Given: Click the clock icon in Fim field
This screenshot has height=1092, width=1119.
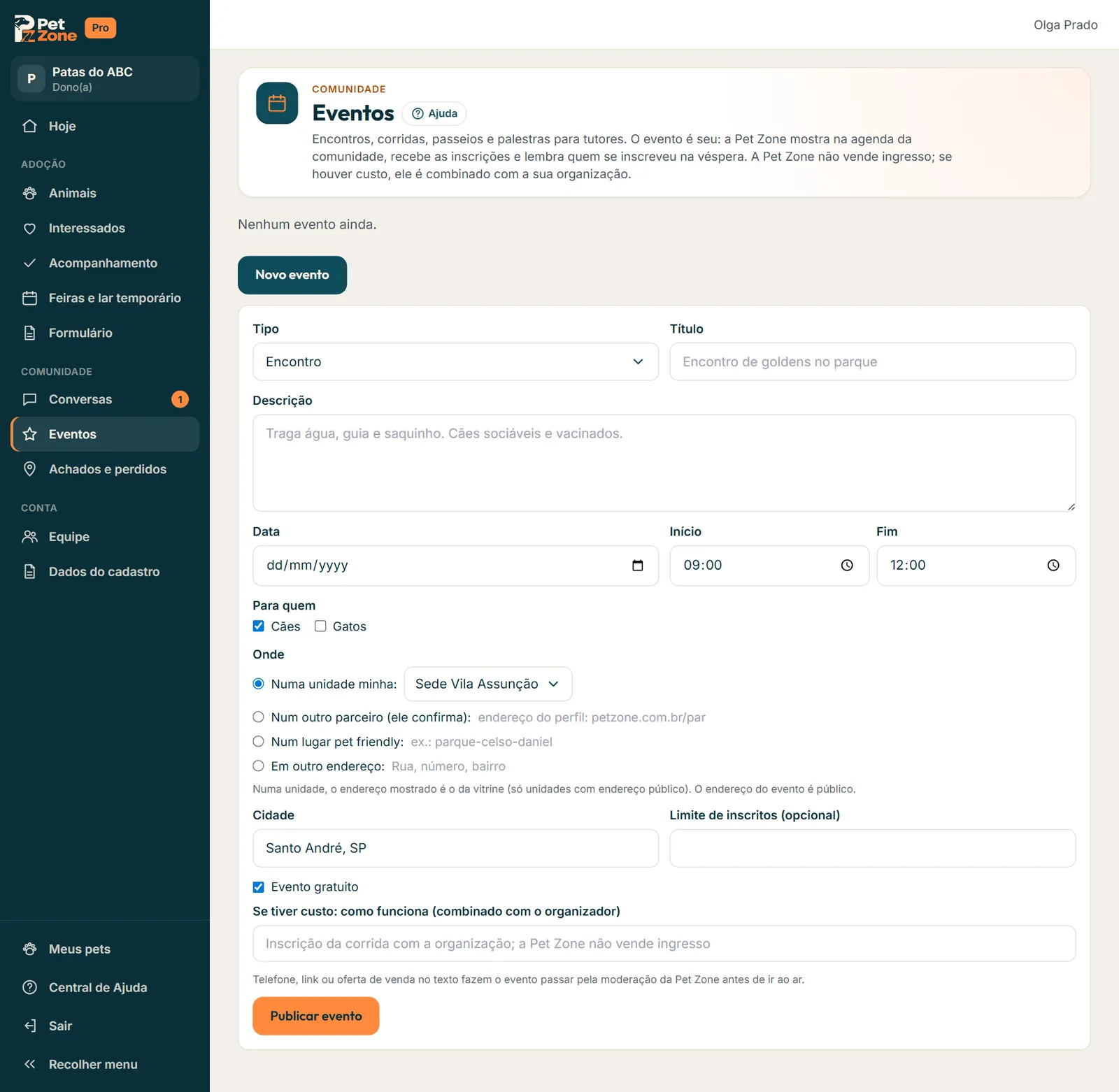Looking at the screenshot, I should (x=1053, y=566).
